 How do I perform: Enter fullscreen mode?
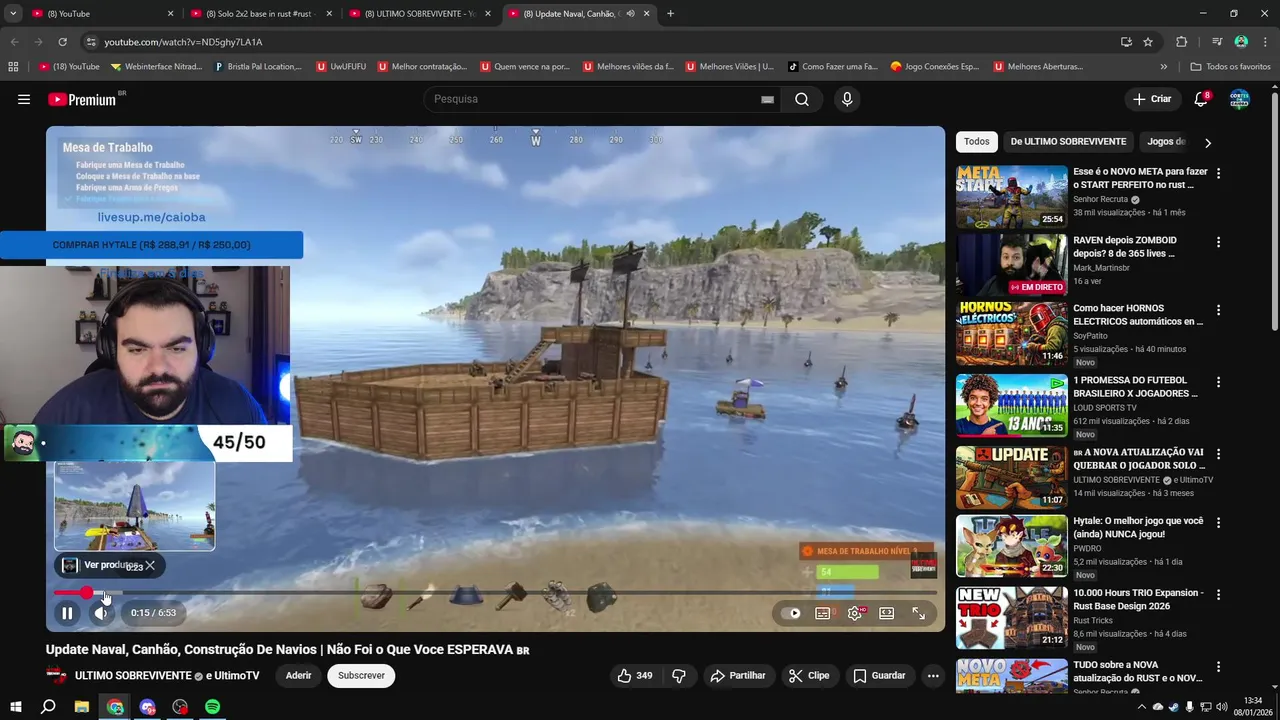(918, 613)
